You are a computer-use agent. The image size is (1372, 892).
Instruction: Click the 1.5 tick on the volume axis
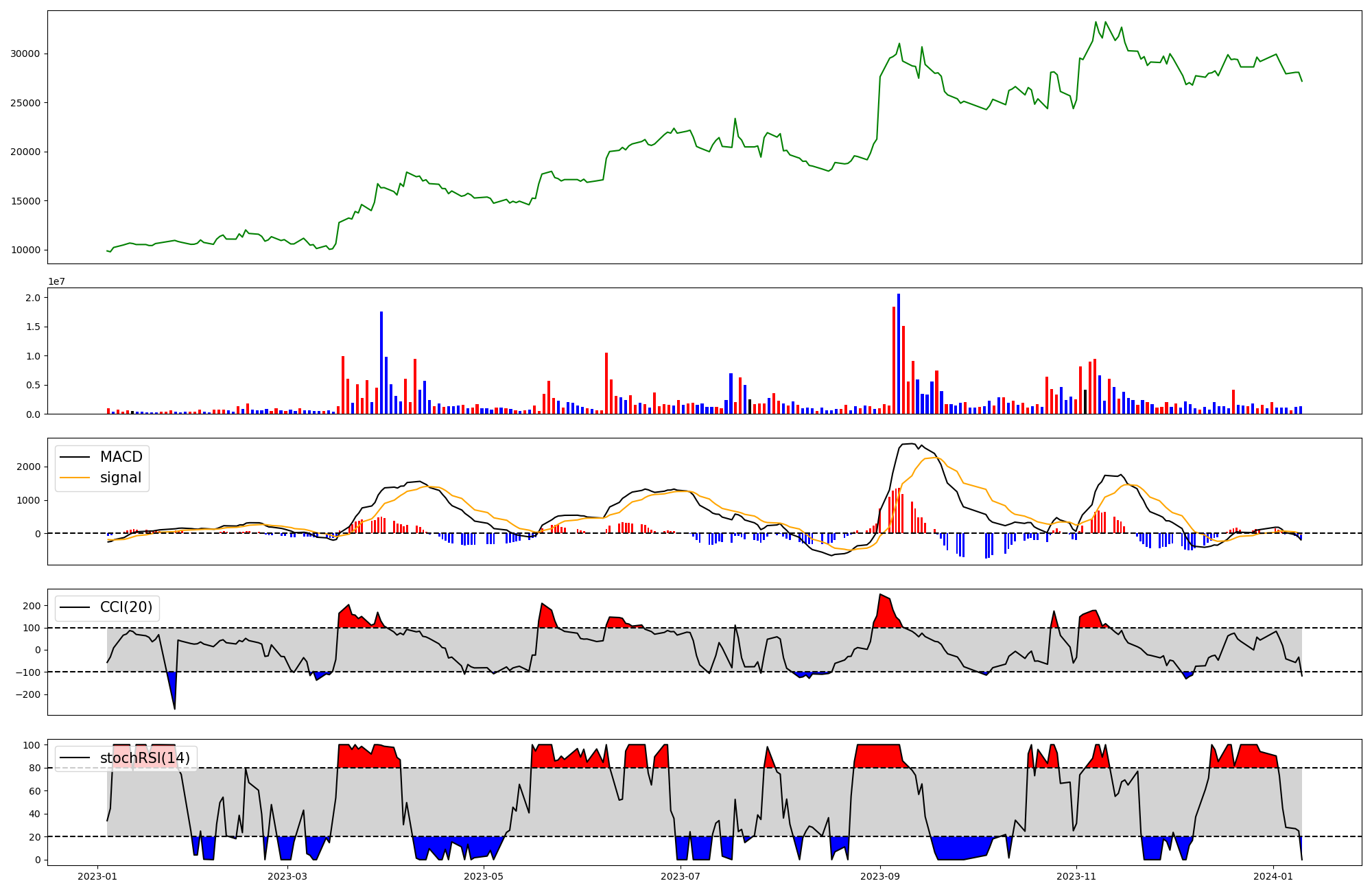33,327
